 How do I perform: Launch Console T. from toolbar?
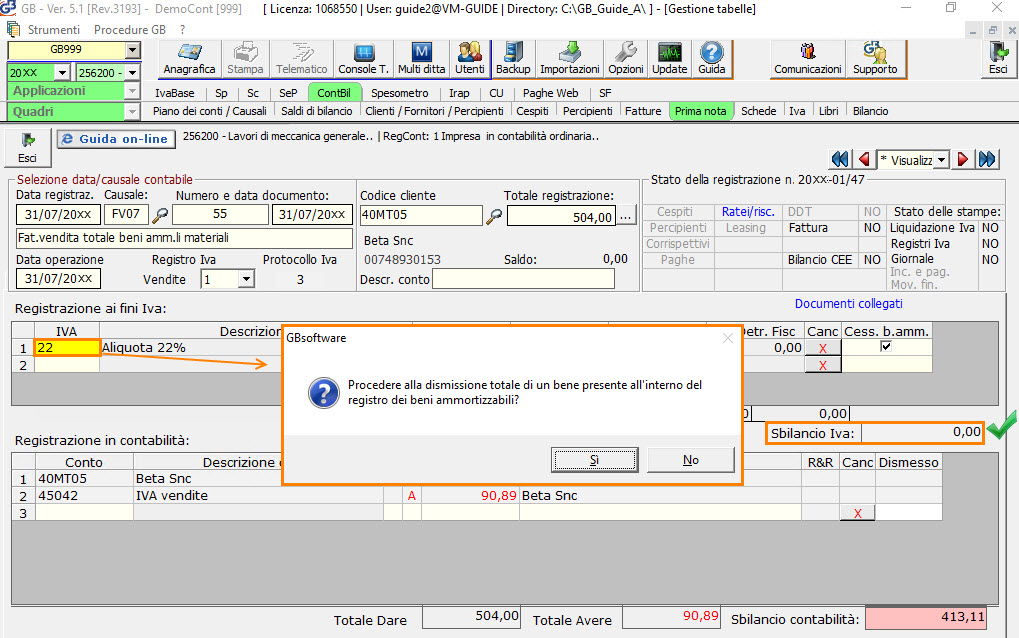[363, 58]
